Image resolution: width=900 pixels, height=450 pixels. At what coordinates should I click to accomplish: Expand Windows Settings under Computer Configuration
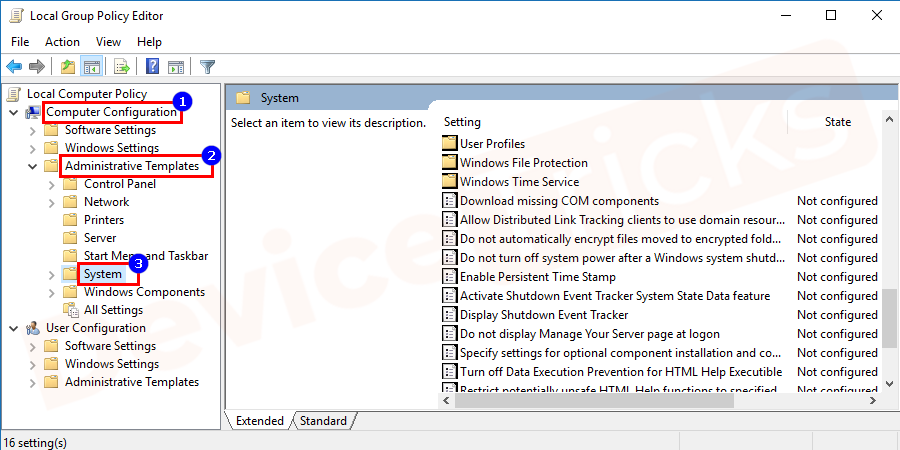(x=33, y=148)
